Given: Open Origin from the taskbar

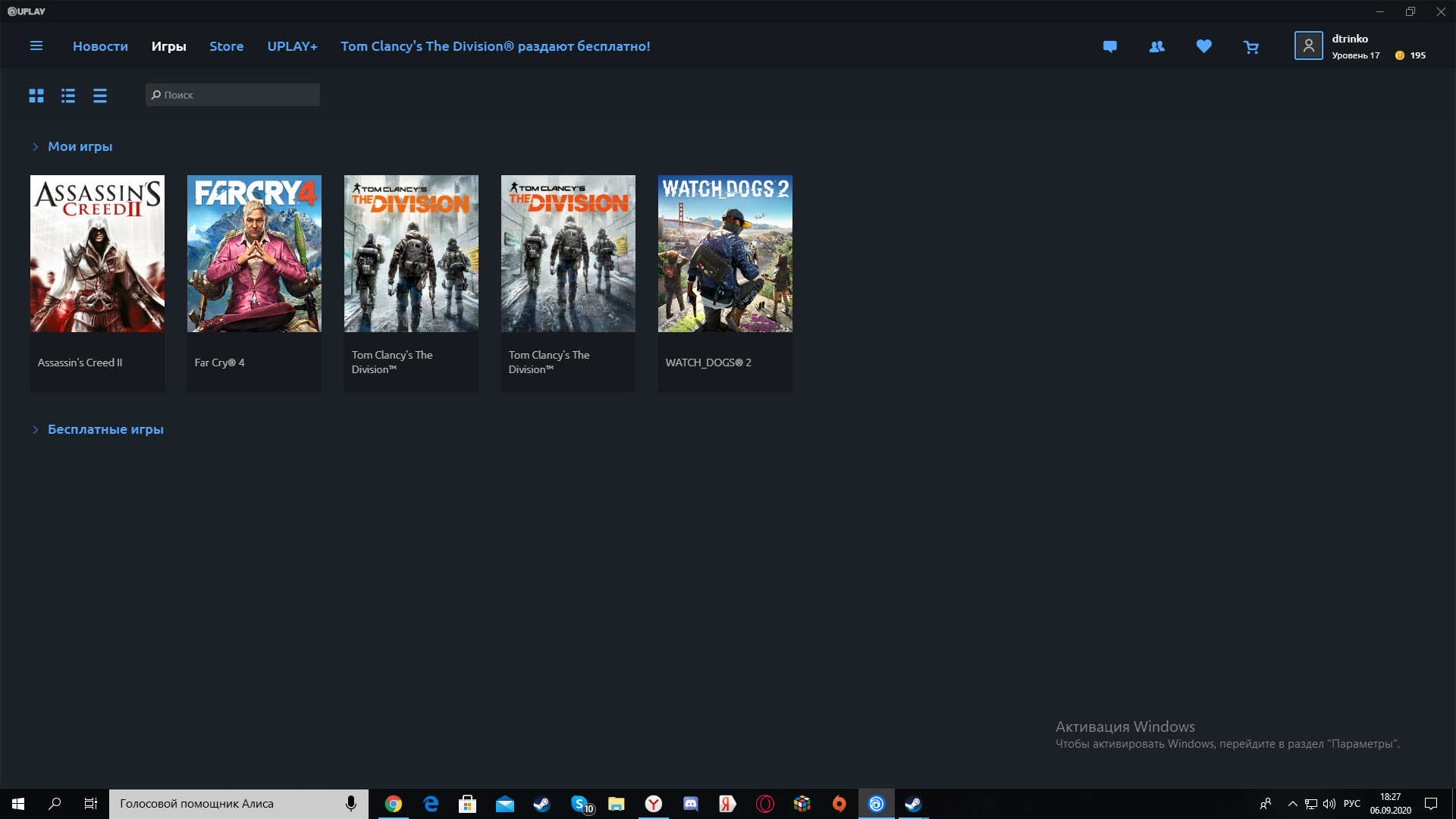Looking at the screenshot, I should pos(839,804).
